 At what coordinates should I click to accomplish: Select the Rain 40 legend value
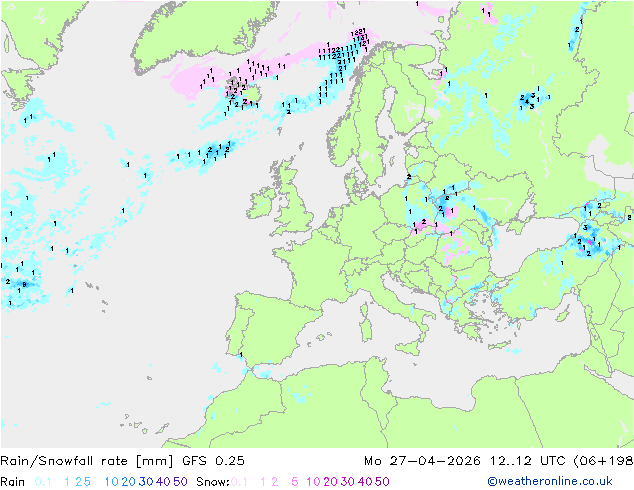point(163,482)
